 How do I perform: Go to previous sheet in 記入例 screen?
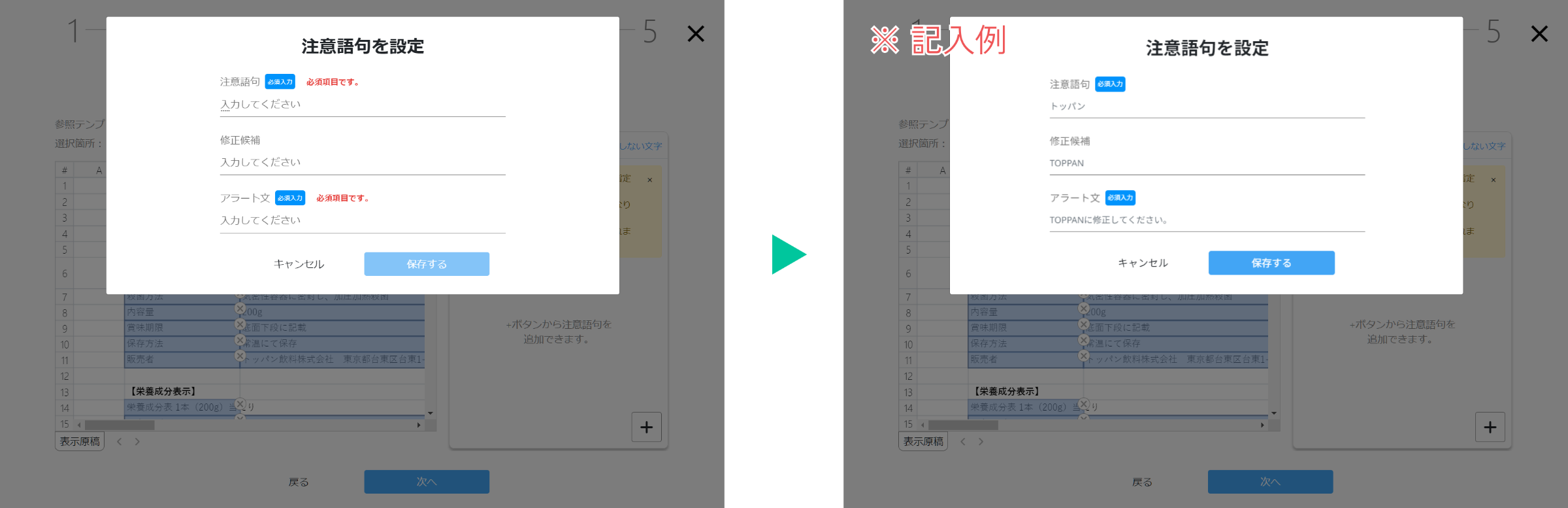pyautogui.click(x=963, y=442)
